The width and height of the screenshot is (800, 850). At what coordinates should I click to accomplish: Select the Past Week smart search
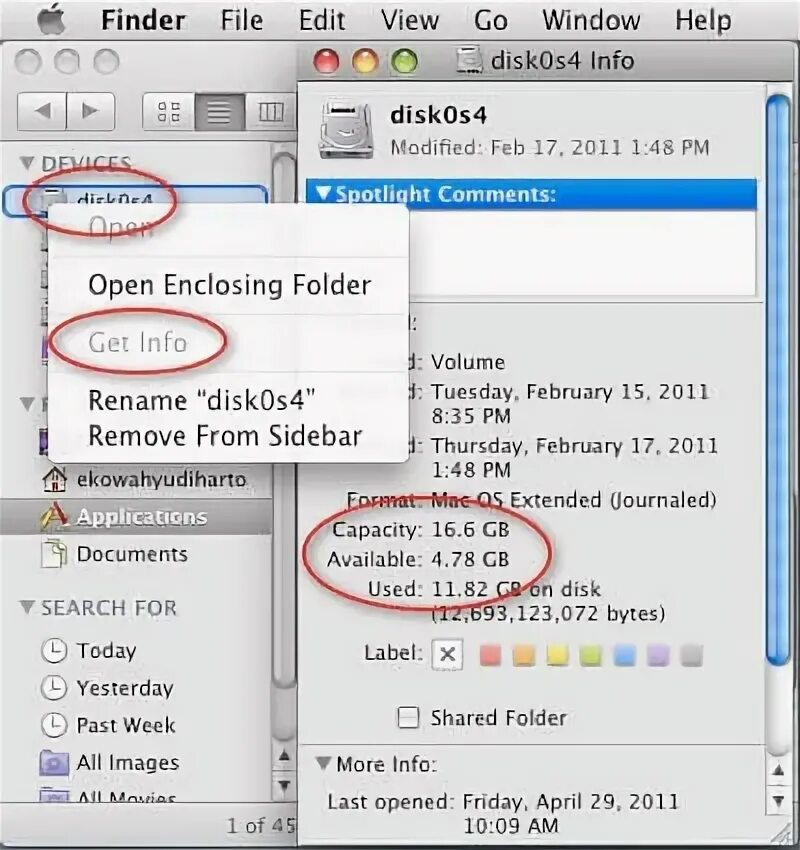pyautogui.click(x=126, y=725)
